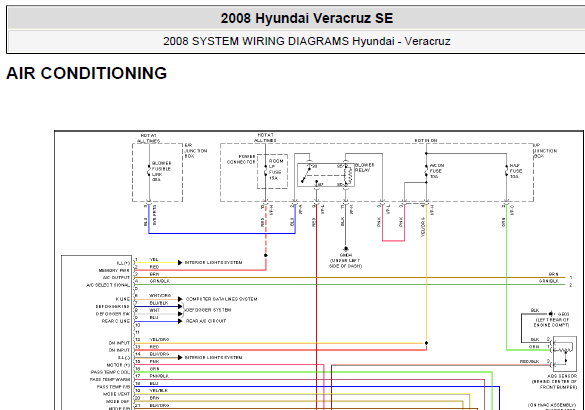Click the "MODE DEF" pin label

pyautogui.click(x=118, y=401)
